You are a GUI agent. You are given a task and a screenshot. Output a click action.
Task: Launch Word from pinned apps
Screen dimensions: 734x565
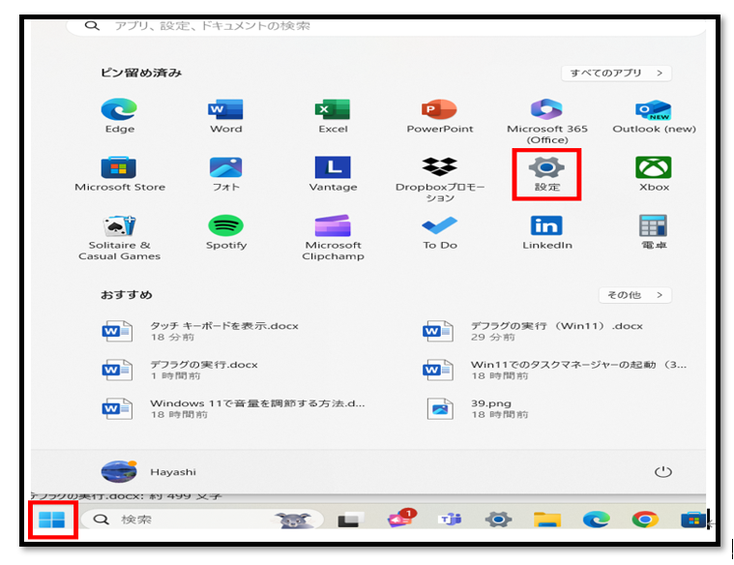tap(226, 116)
